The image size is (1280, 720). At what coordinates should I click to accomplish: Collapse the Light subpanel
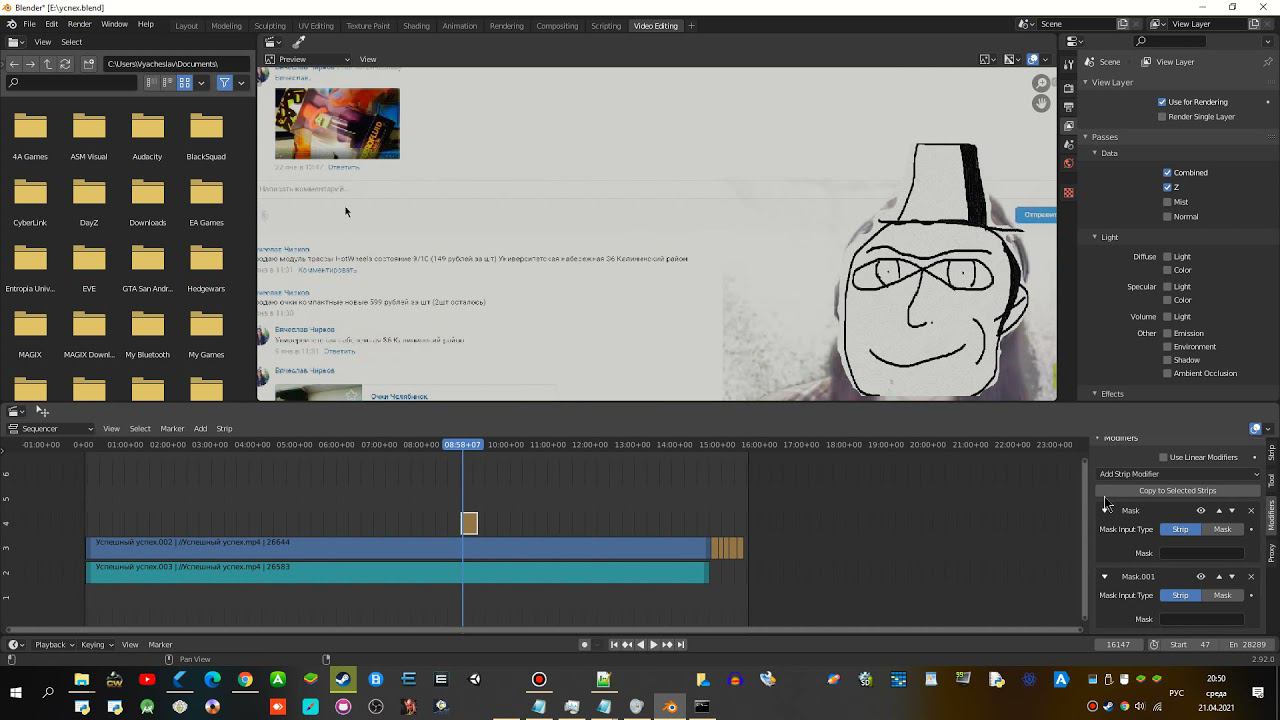coord(1095,237)
